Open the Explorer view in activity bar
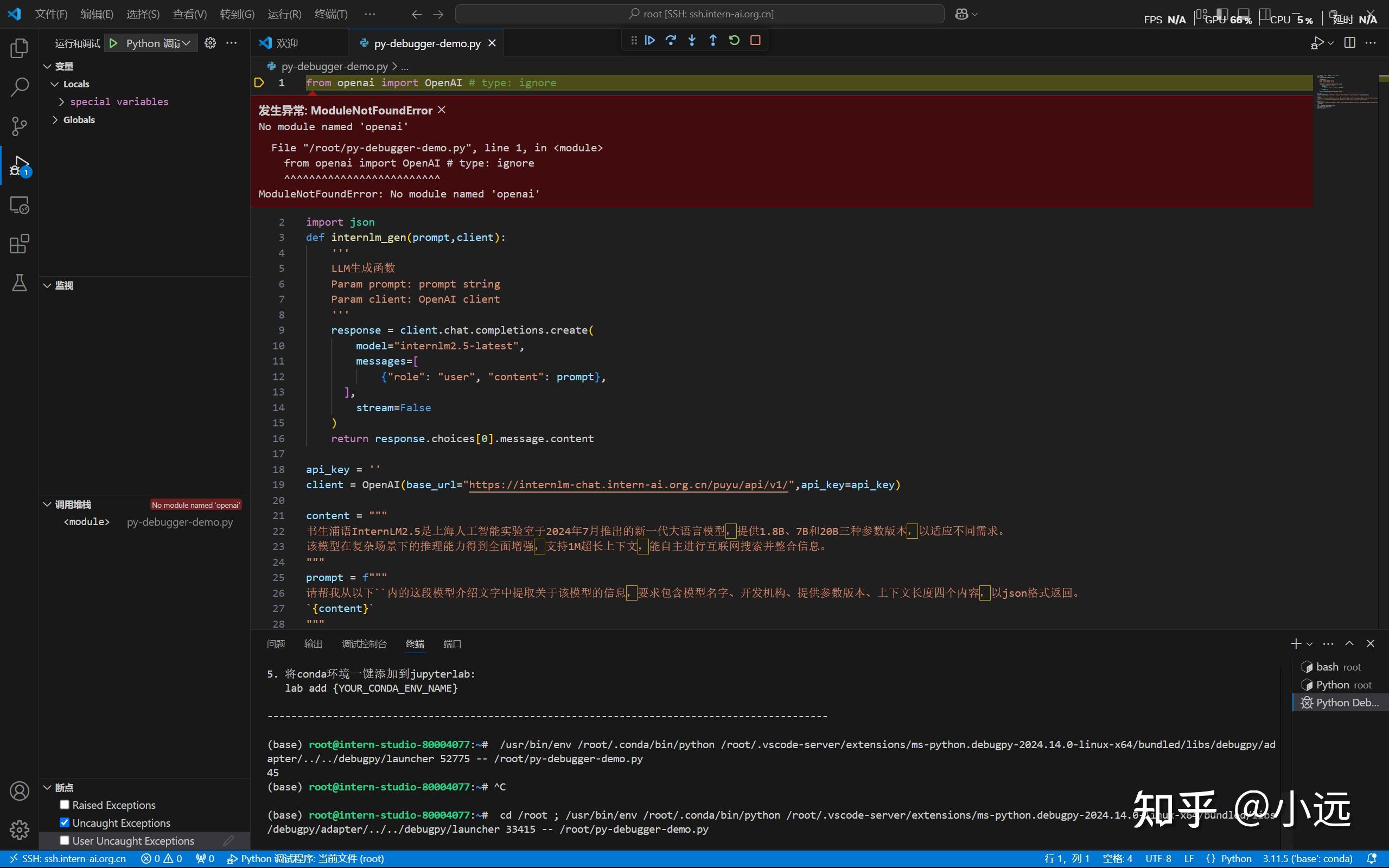 point(19,48)
